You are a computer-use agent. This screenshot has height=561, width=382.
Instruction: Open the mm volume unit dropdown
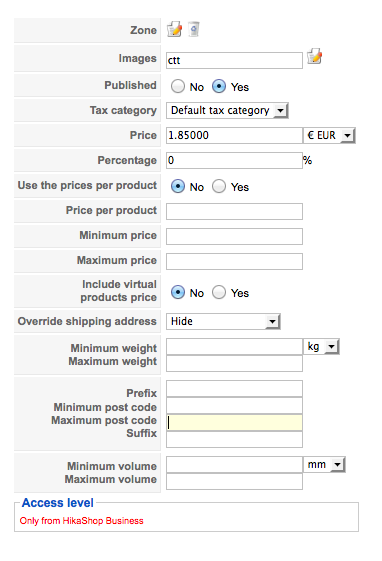click(x=324, y=464)
